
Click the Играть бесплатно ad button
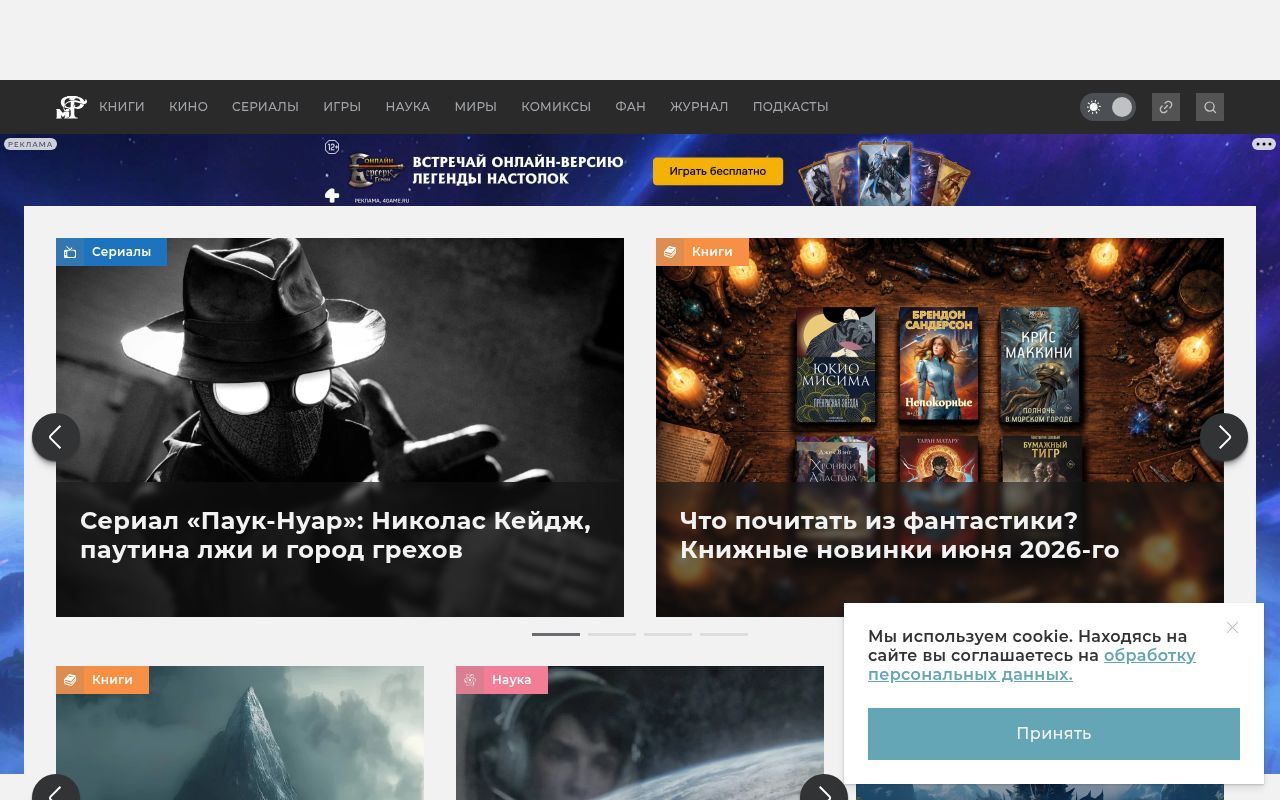tap(718, 171)
